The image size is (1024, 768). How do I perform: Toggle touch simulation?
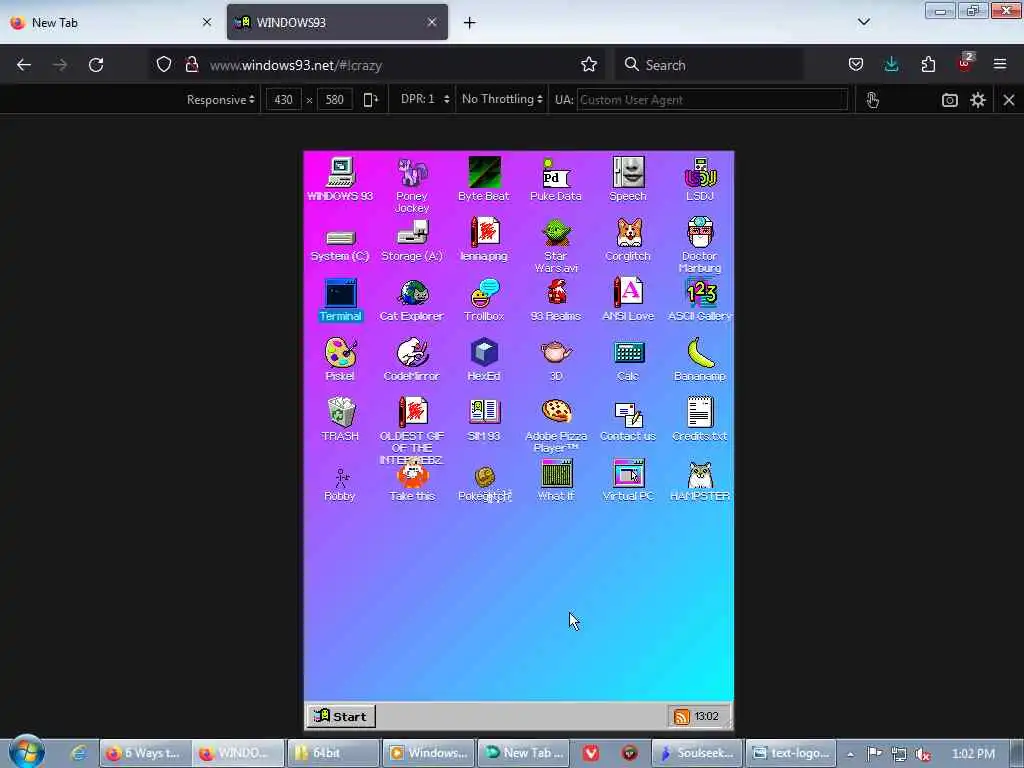pos(872,100)
